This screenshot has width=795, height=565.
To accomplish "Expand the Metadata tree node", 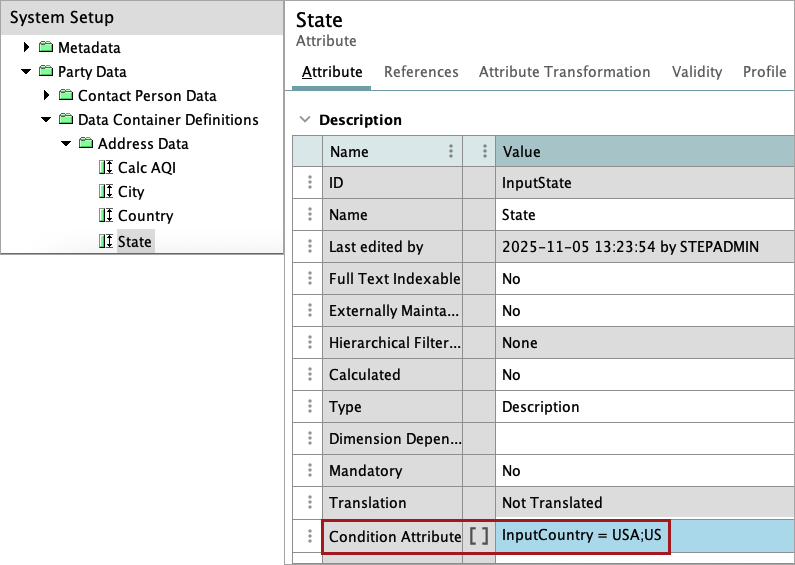I will tap(27, 48).
